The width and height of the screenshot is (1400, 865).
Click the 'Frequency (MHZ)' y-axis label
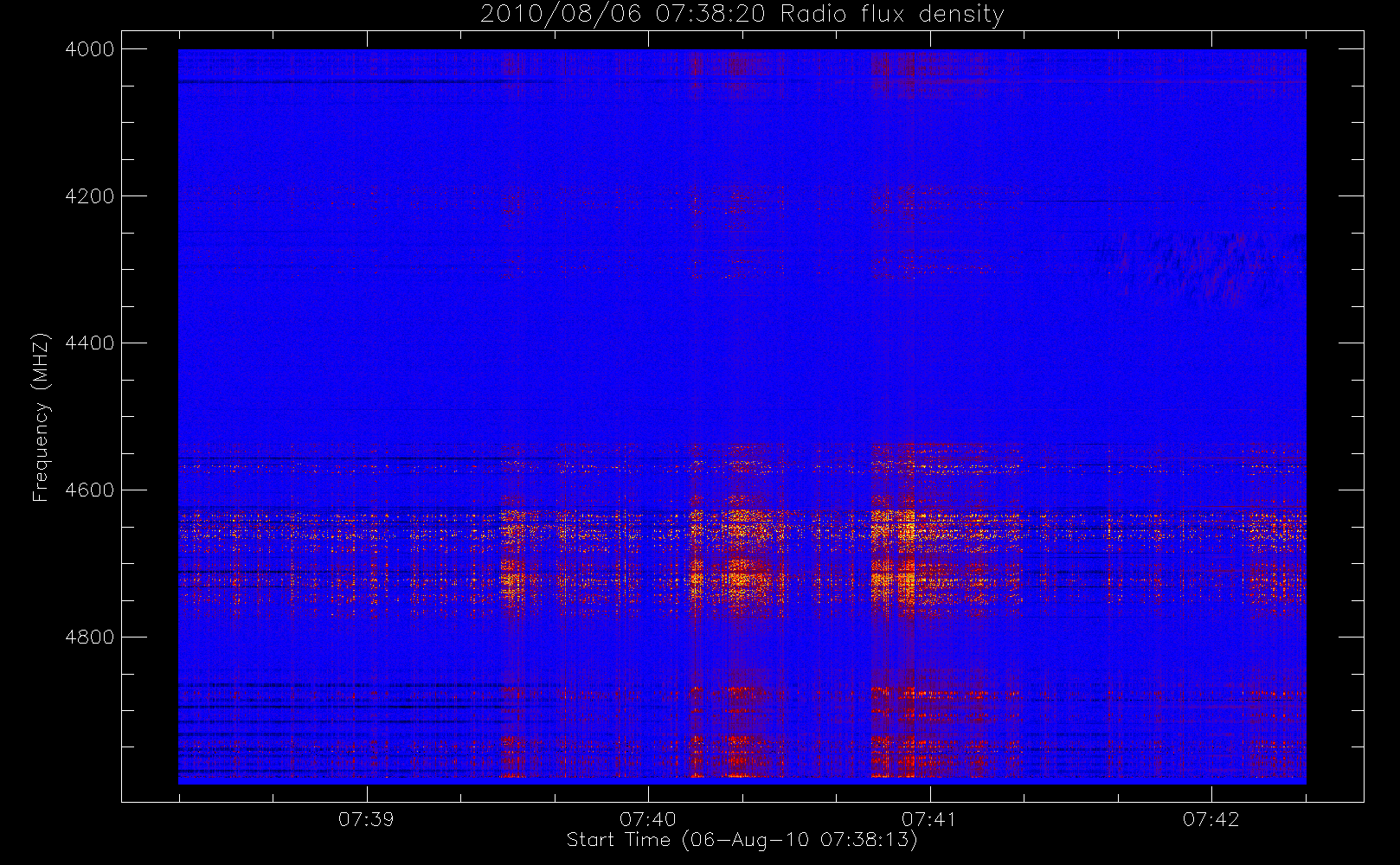(x=40, y=417)
